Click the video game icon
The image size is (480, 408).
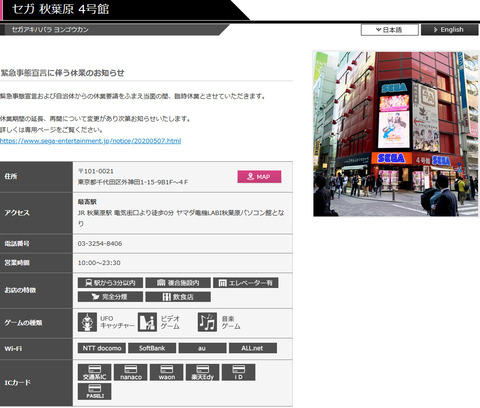point(147,322)
